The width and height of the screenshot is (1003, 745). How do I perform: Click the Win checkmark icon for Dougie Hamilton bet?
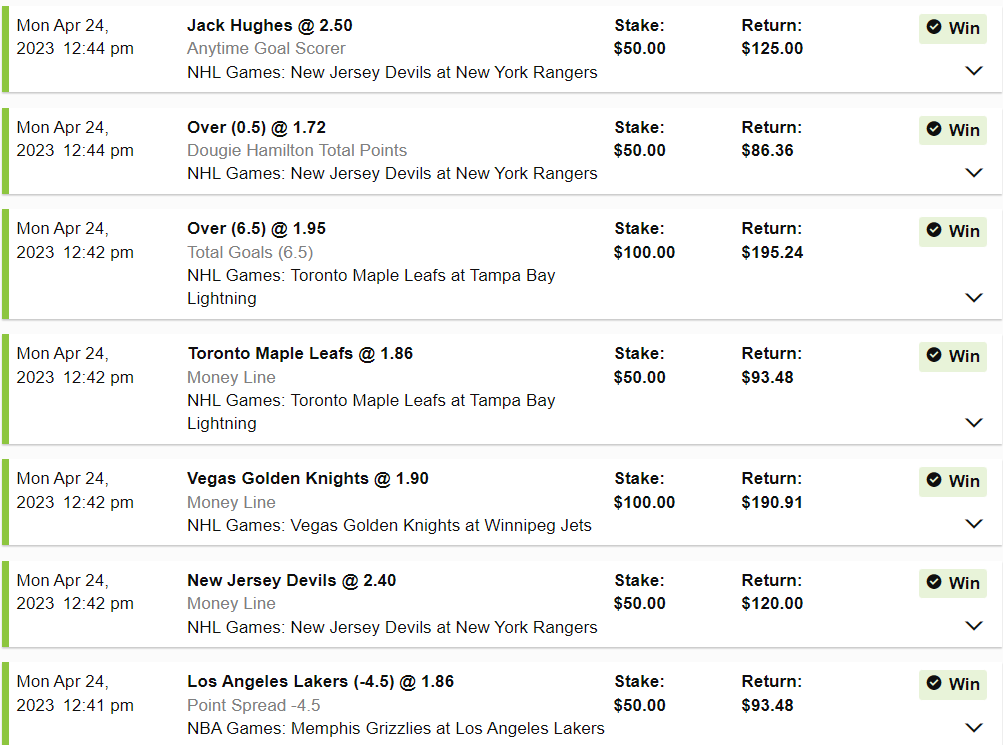tap(934, 129)
